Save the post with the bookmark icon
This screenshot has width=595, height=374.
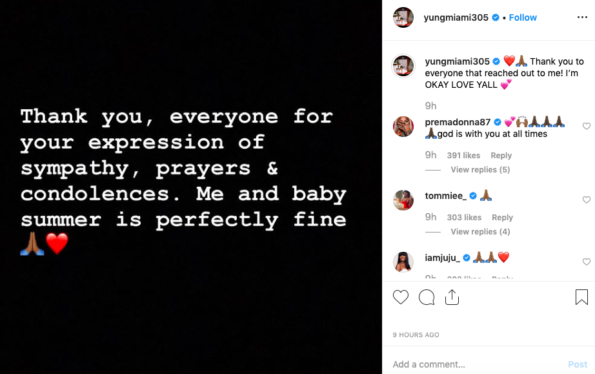(581, 297)
